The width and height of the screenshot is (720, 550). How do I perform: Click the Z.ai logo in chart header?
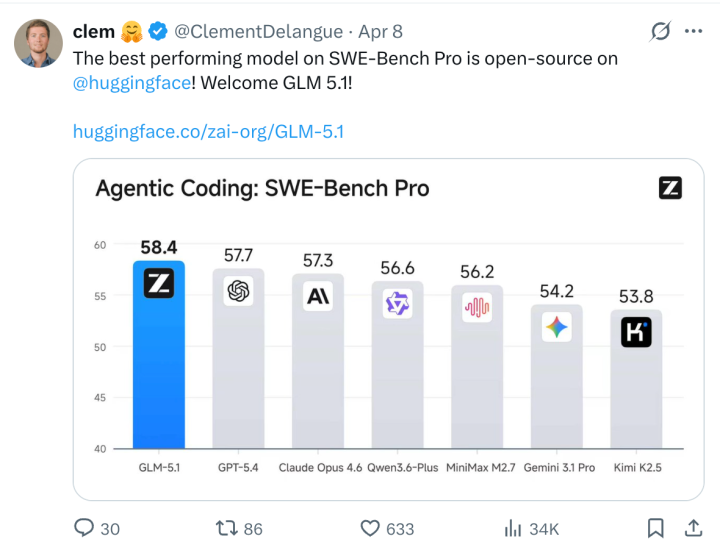tap(670, 187)
